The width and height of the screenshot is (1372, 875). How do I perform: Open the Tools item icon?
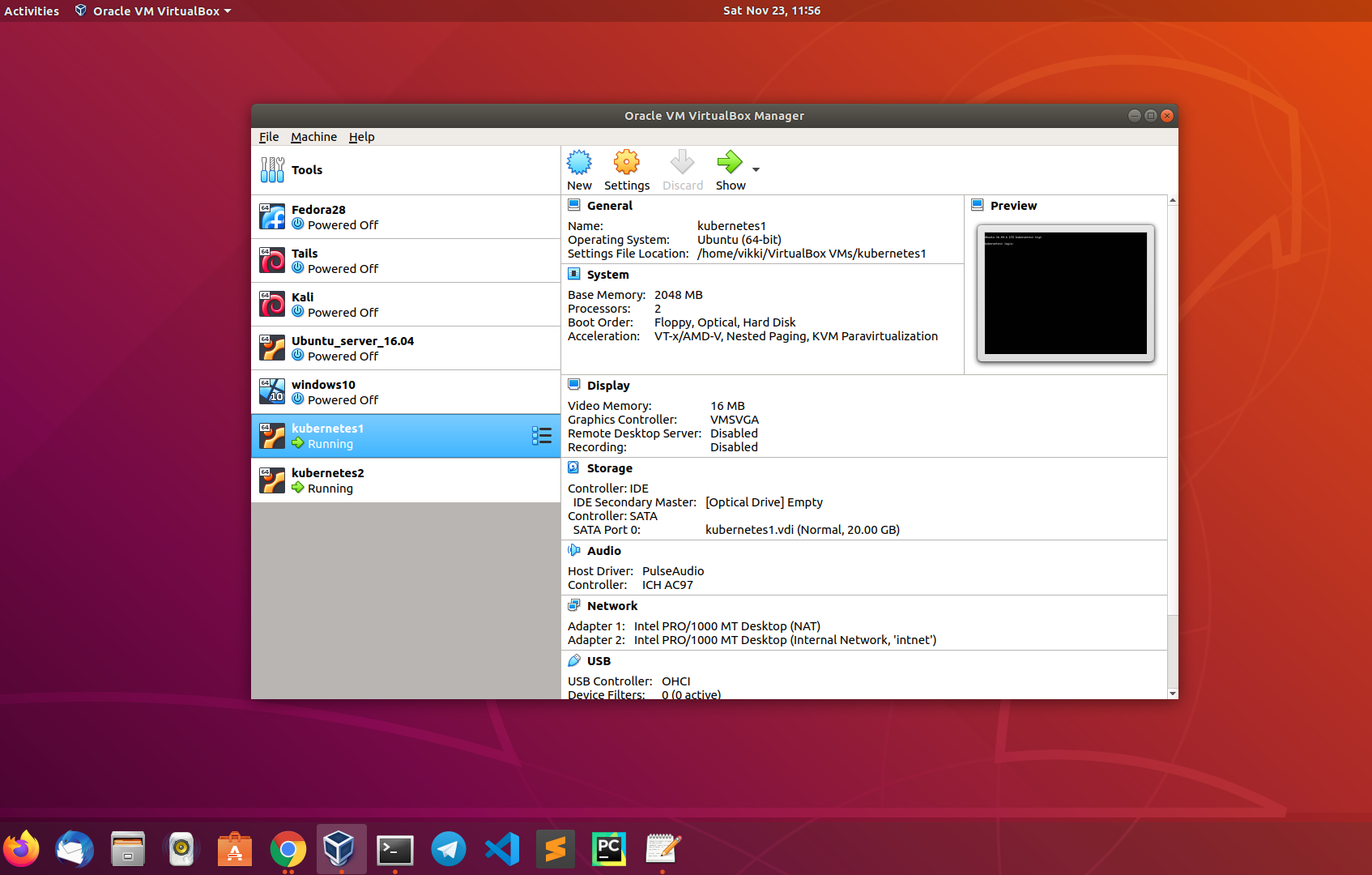(272, 170)
